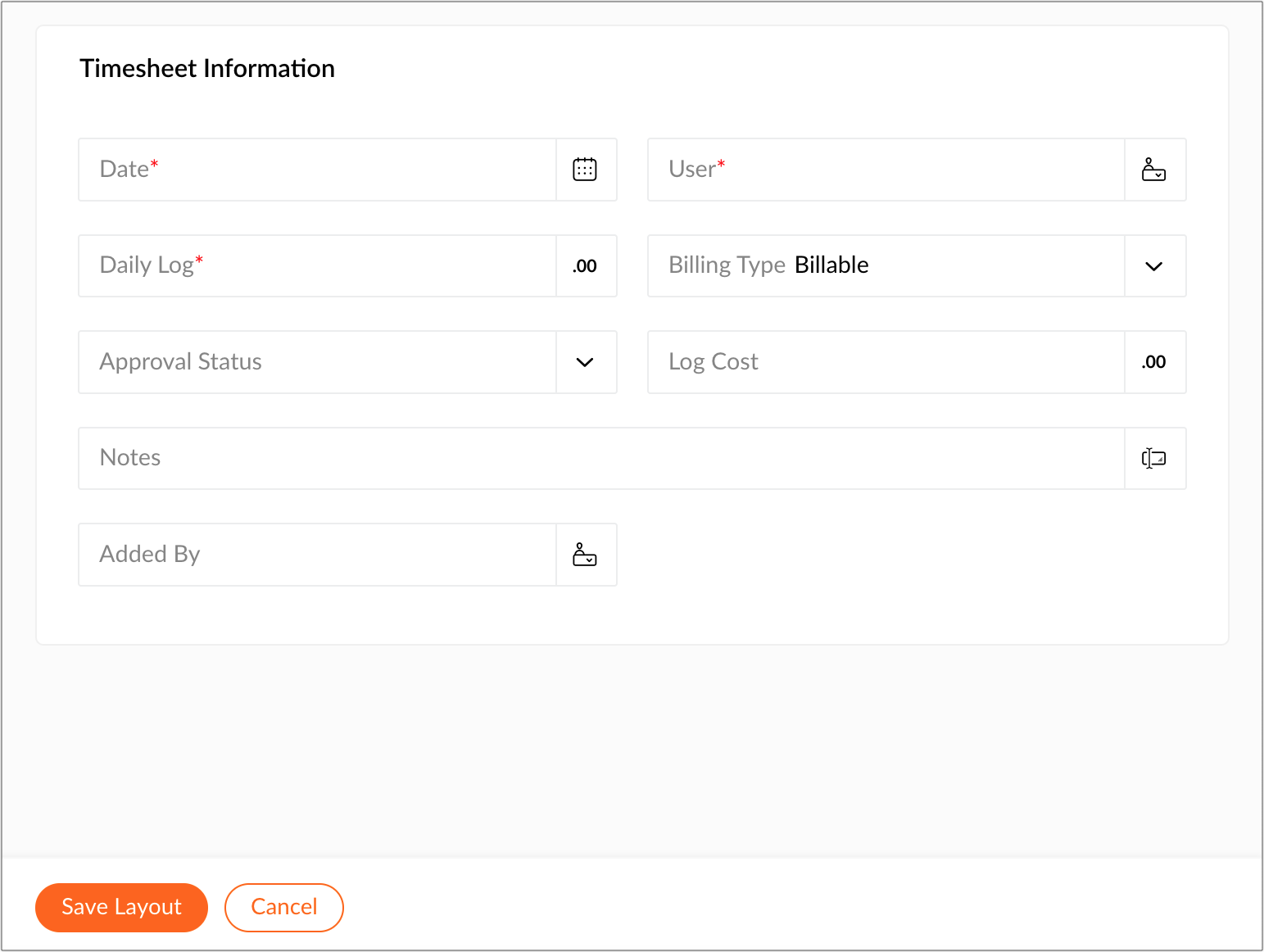Select the Log Cost field
This screenshot has height=952, width=1264.
tap(917, 362)
